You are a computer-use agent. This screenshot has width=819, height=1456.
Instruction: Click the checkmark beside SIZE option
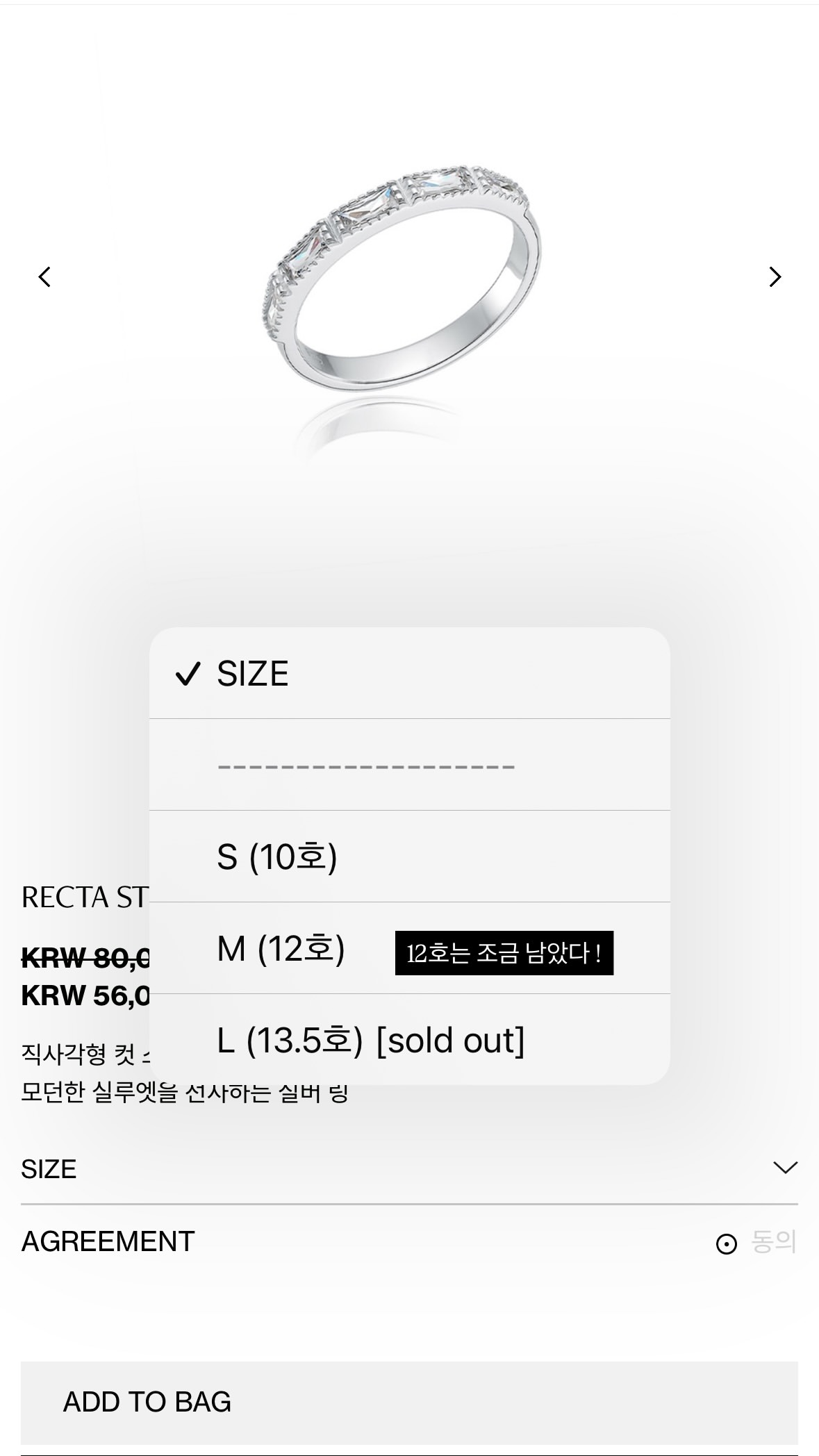coord(188,674)
